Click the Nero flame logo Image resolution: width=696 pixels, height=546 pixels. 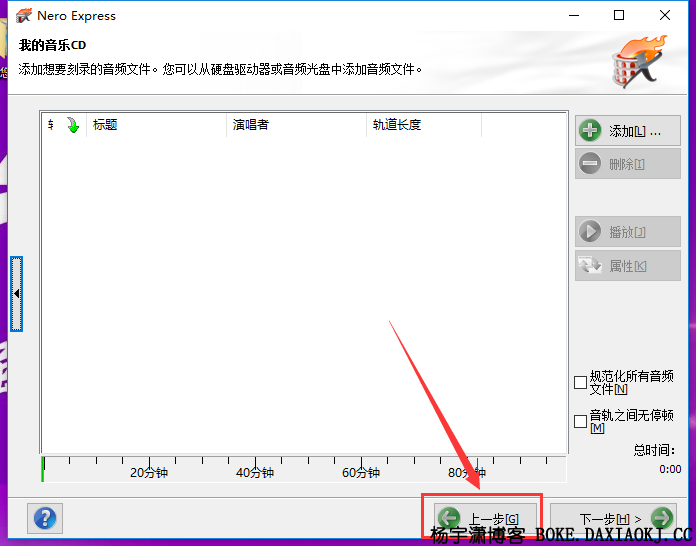click(x=639, y=61)
